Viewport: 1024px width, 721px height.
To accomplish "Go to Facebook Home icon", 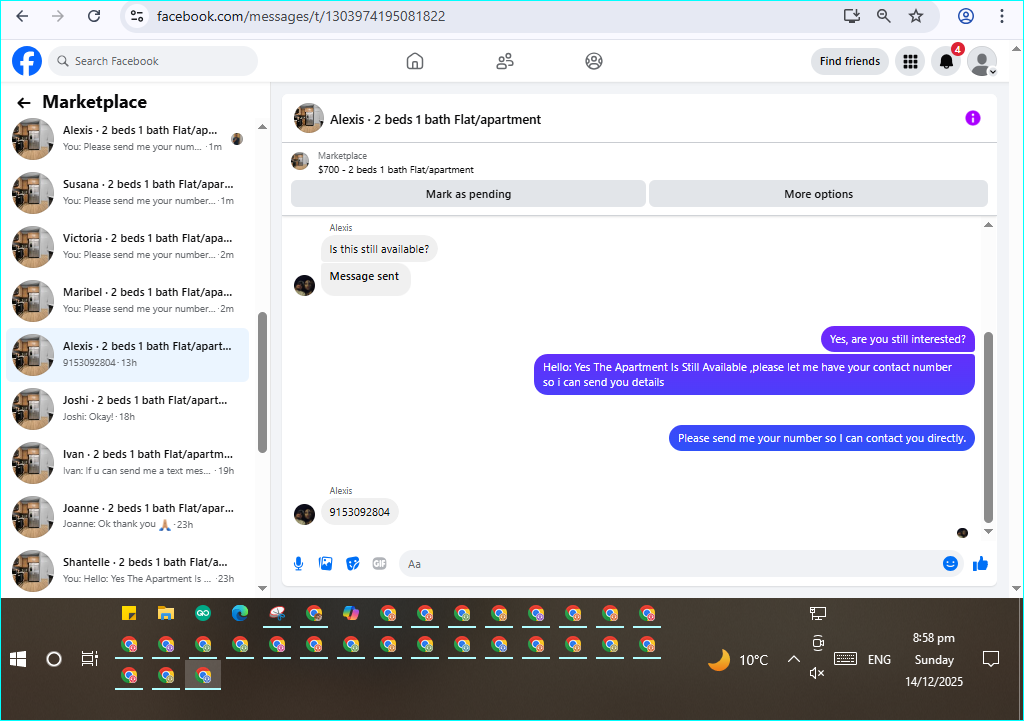I will tap(415, 61).
